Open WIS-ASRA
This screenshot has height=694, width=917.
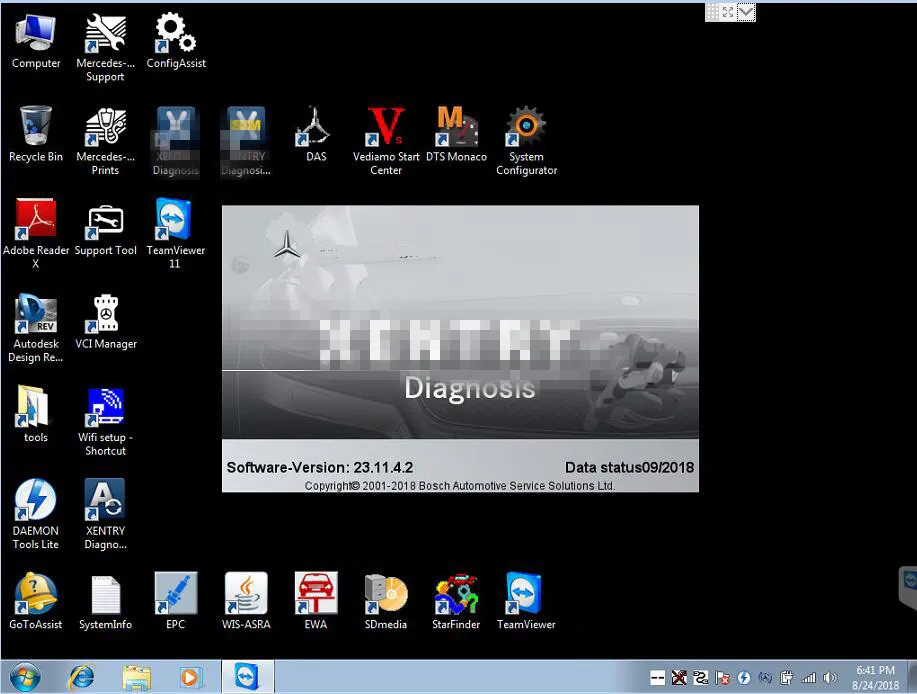[x=246, y=602]
